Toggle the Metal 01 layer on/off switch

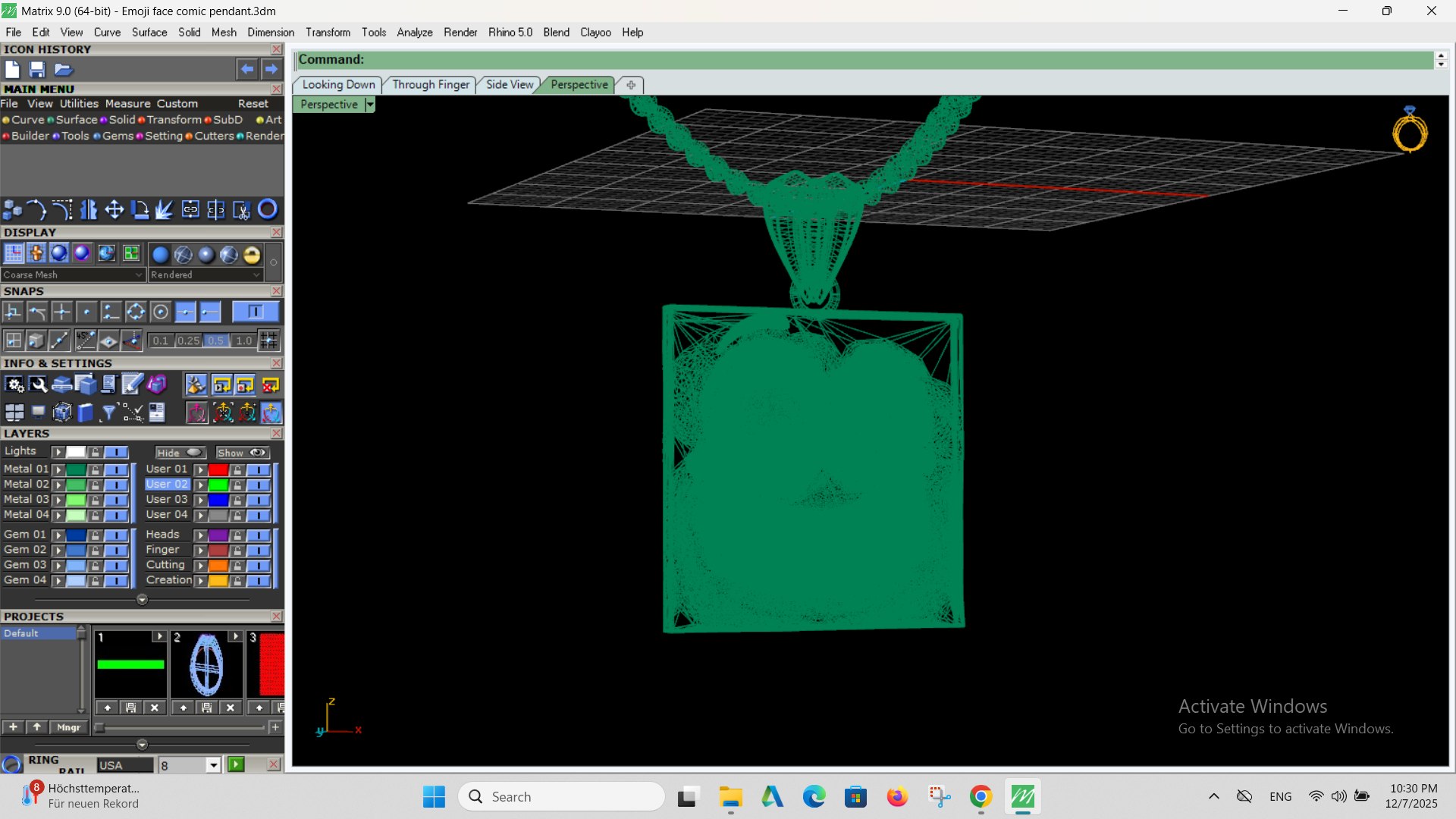tap(117, 469)
